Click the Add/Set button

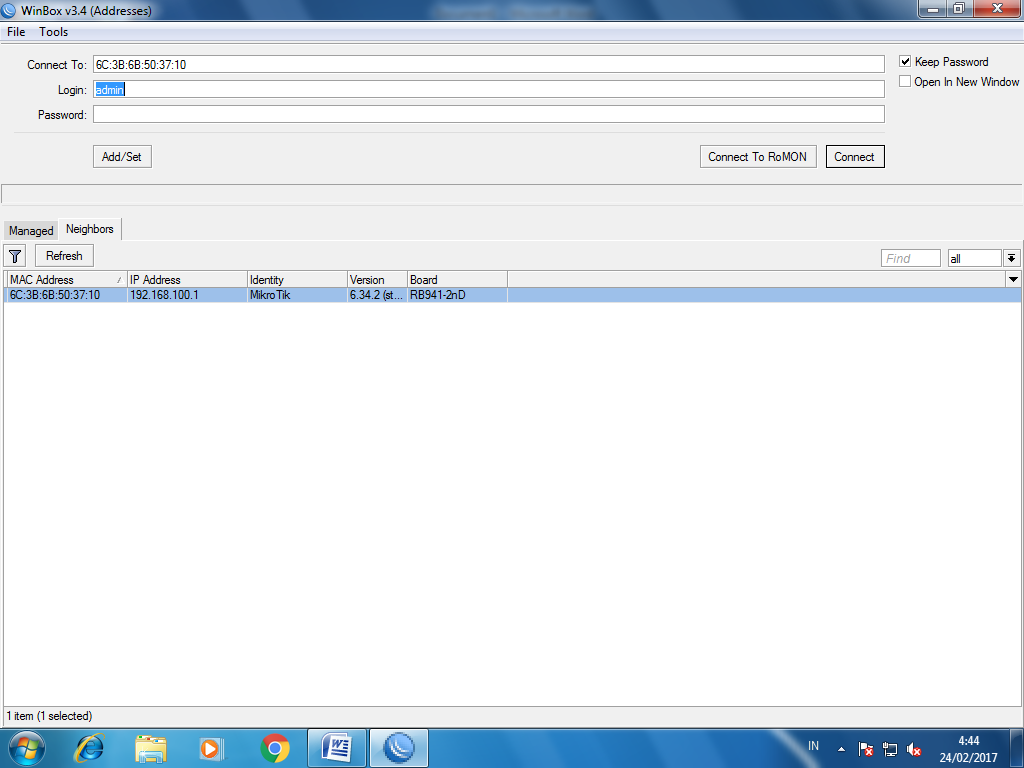pos(122,157)
